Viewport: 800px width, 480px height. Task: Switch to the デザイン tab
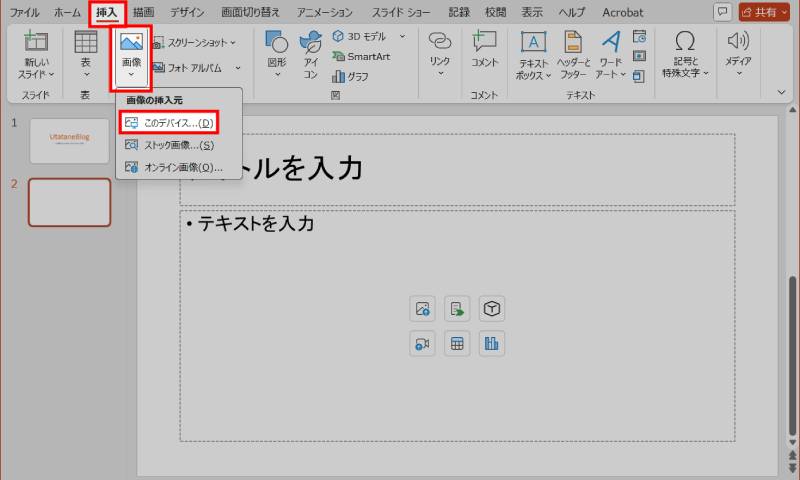click(x=187, y=12)
